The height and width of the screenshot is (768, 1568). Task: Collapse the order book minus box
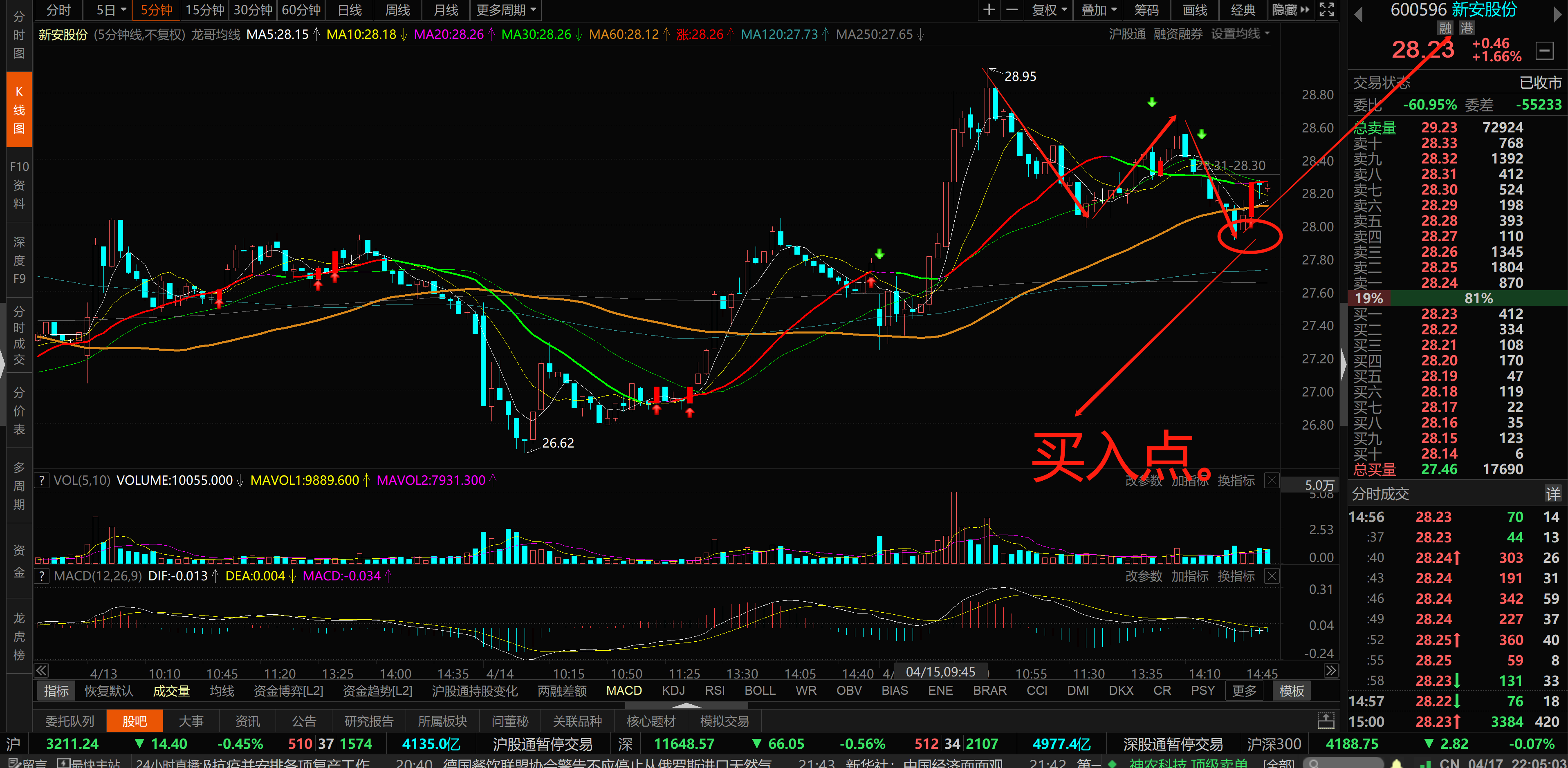tap(1545, 51)
